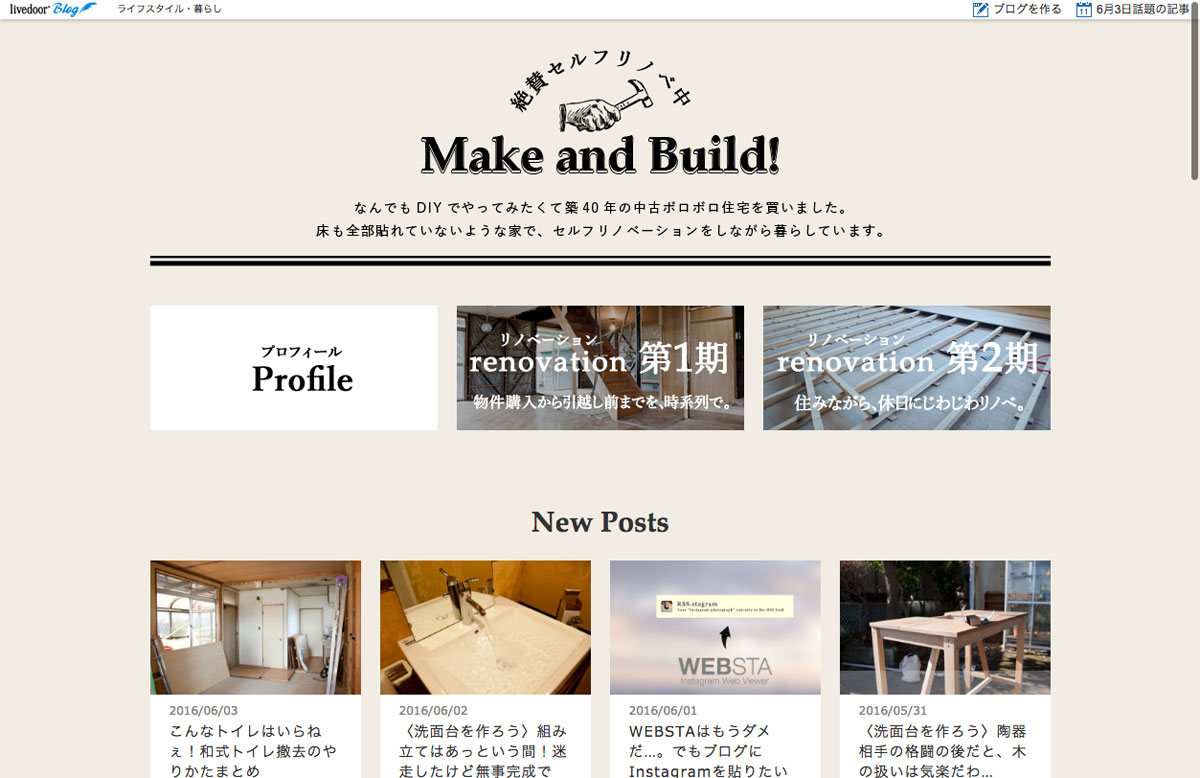Viewport: 1200px width, 778px height.
Task: Click the calendar icon beside 6月3日話題の記事
Action: [1083, 9]
